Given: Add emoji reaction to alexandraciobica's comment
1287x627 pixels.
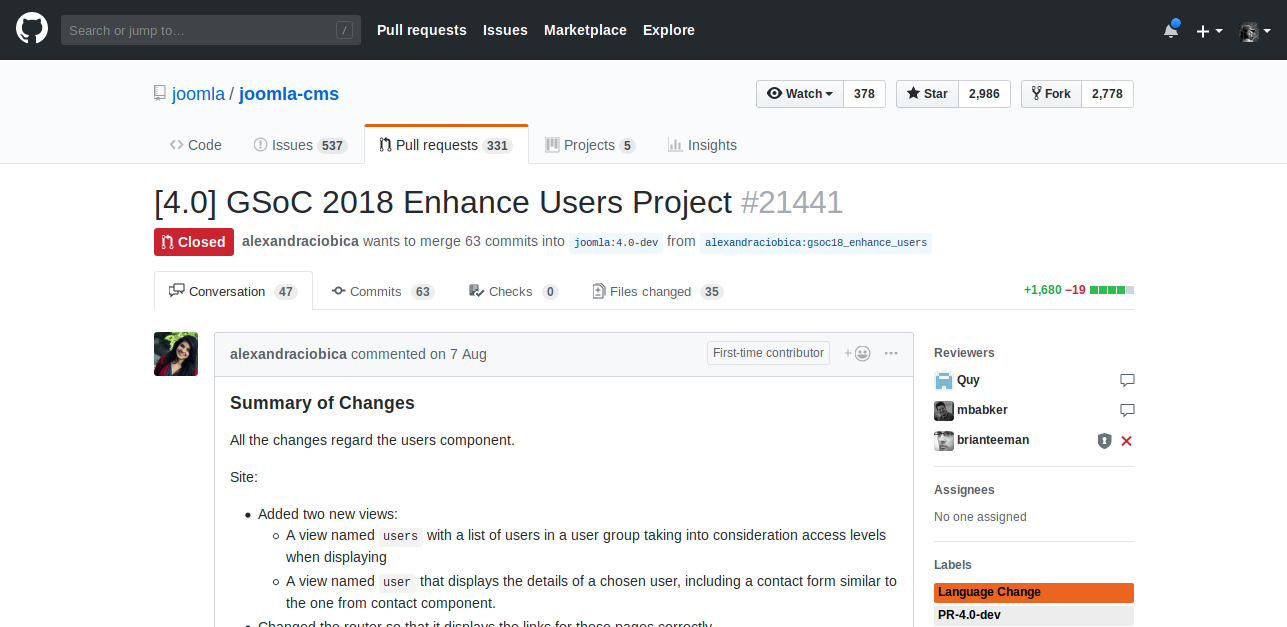Looking at the screenshot, I should tap(857, 353).
